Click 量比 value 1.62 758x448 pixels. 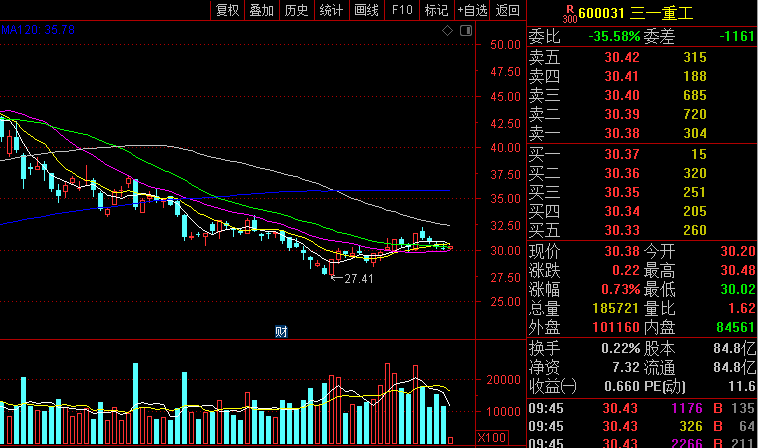[742, 308]
